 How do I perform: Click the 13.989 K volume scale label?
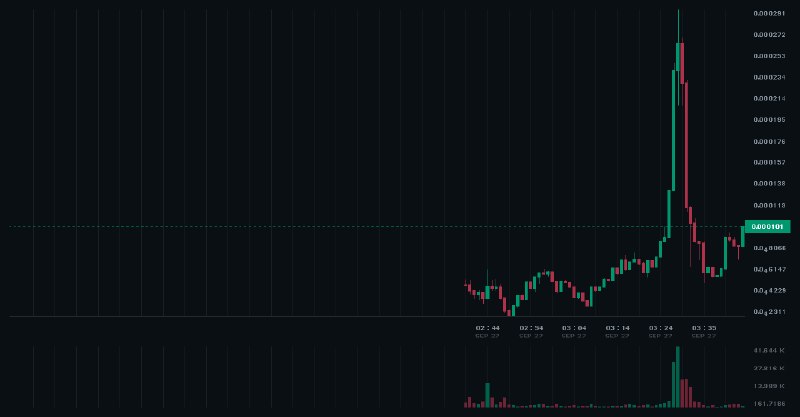point(769,386)
